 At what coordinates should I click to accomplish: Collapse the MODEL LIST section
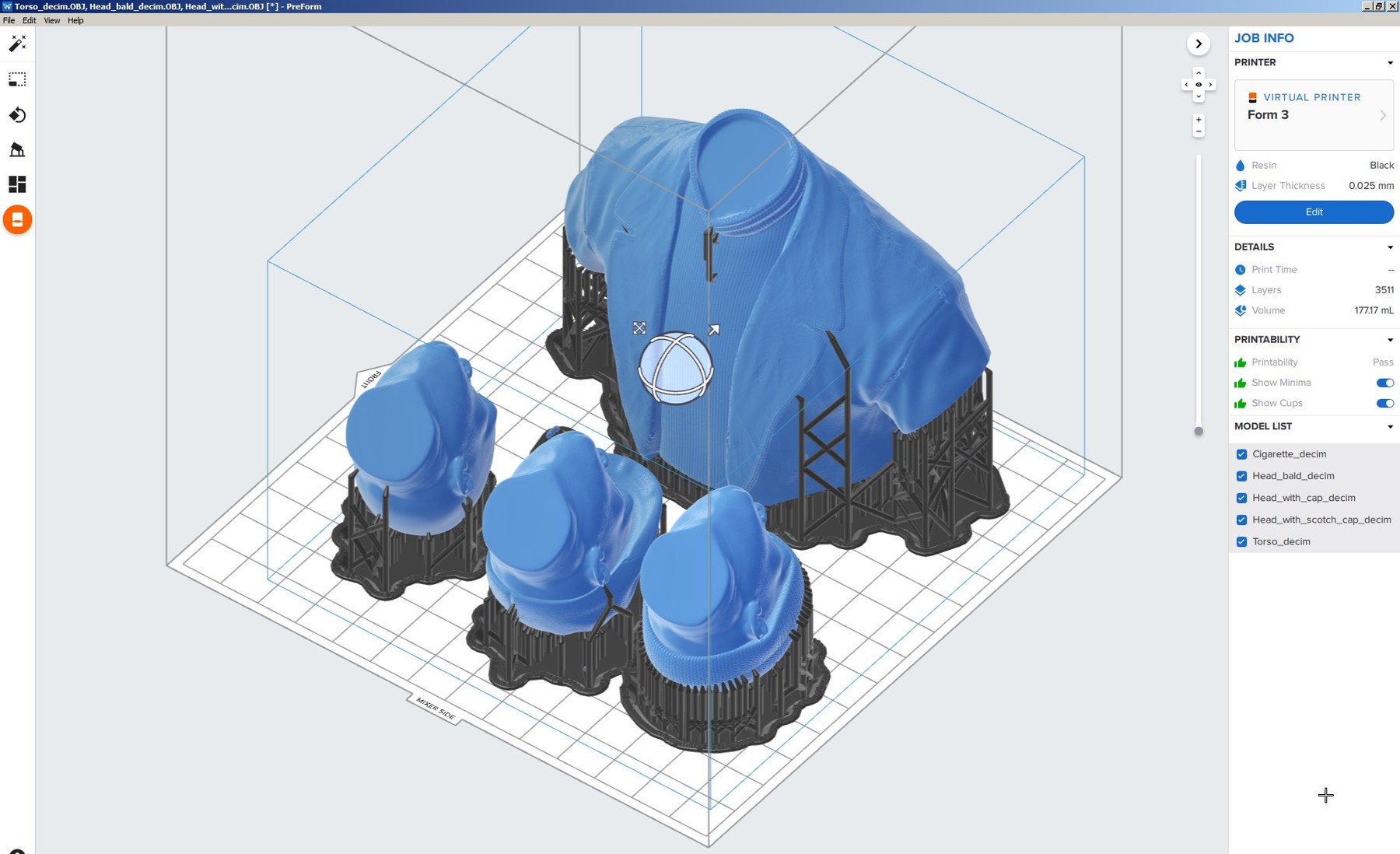(1391, 426)
